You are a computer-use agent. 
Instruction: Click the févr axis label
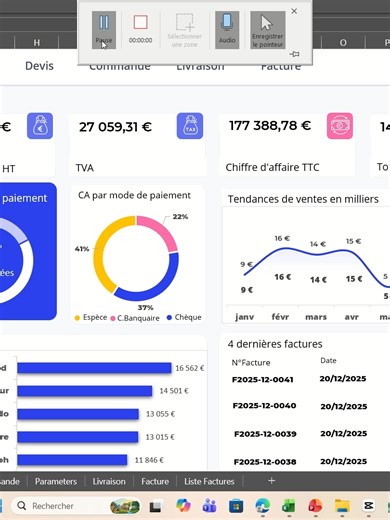coord(280,317)
